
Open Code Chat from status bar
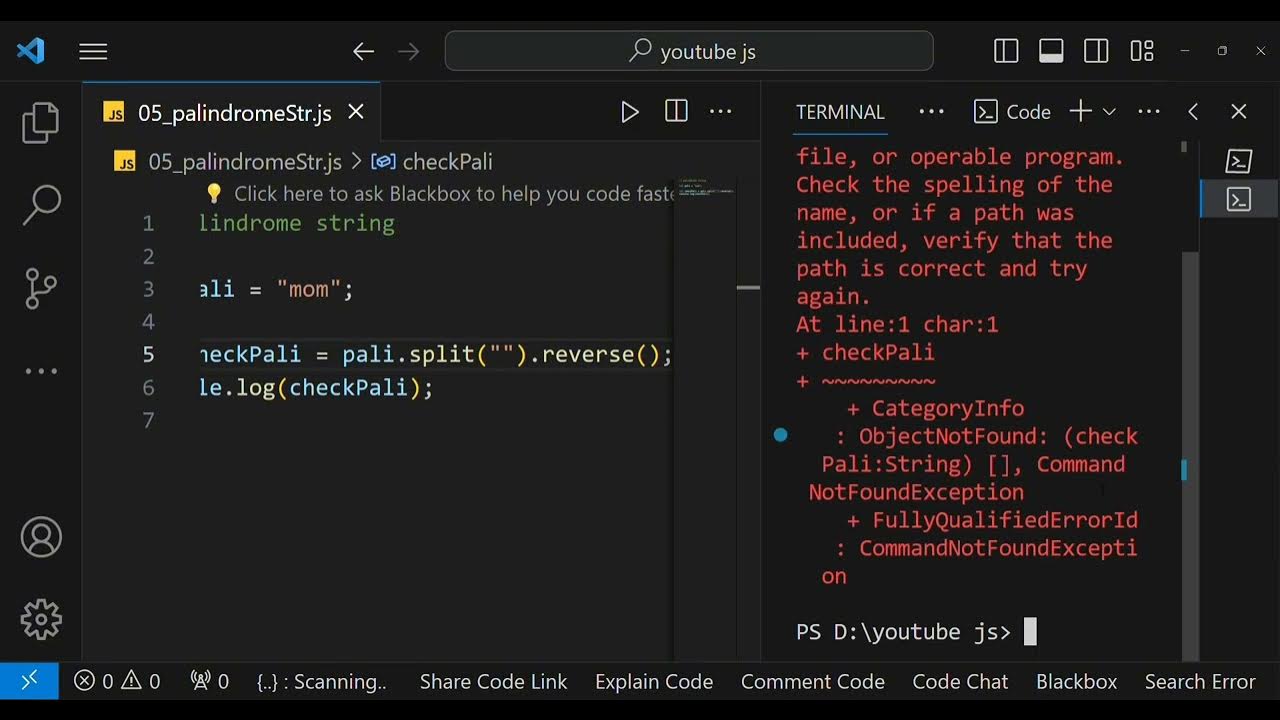click(x=960, y=682)
